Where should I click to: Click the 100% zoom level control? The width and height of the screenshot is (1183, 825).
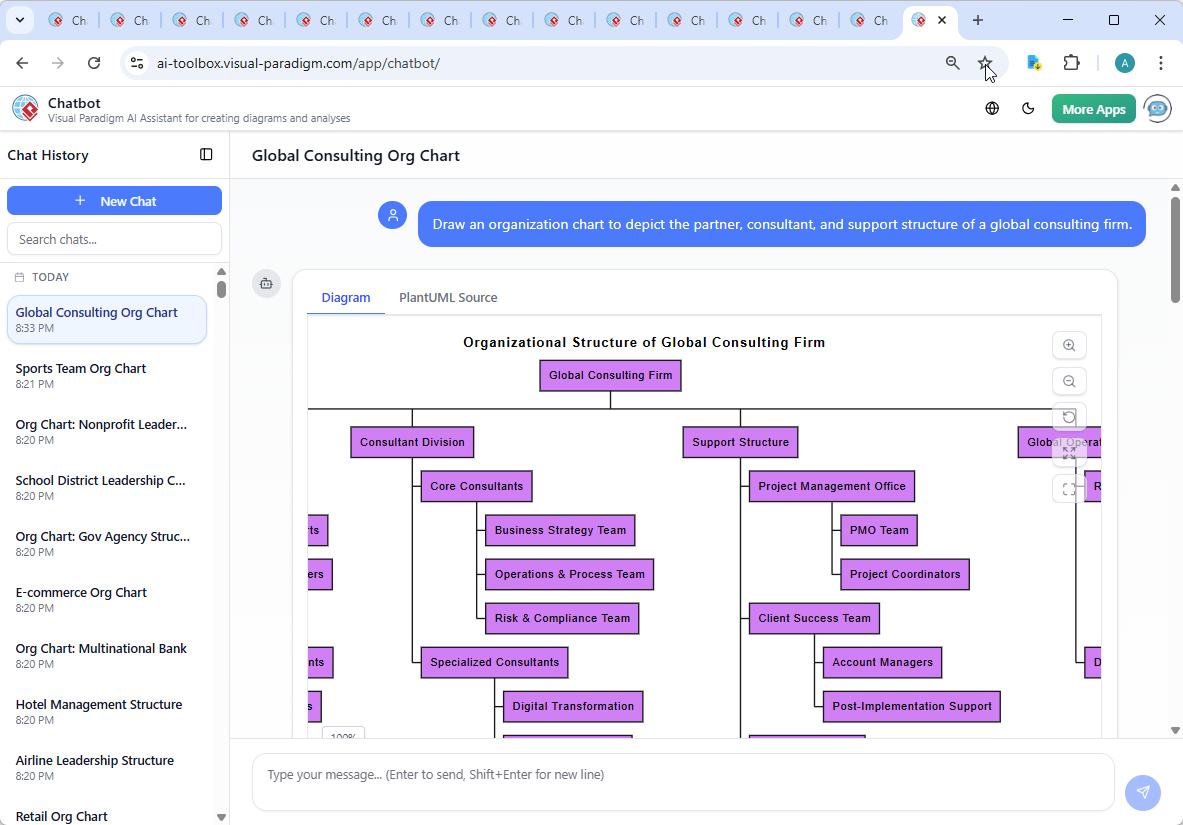click(343, 735)
